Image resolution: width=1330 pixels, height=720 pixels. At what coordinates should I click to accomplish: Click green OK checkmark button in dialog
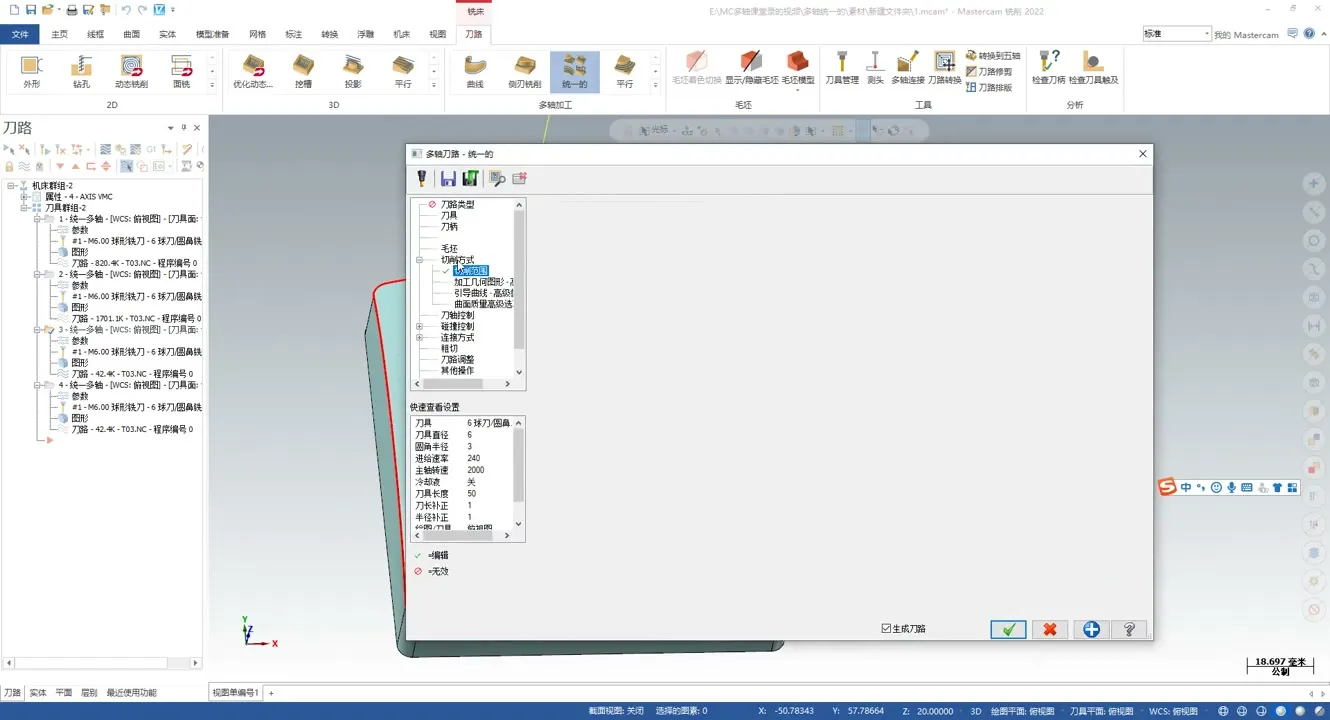(x=1008, y=629)
